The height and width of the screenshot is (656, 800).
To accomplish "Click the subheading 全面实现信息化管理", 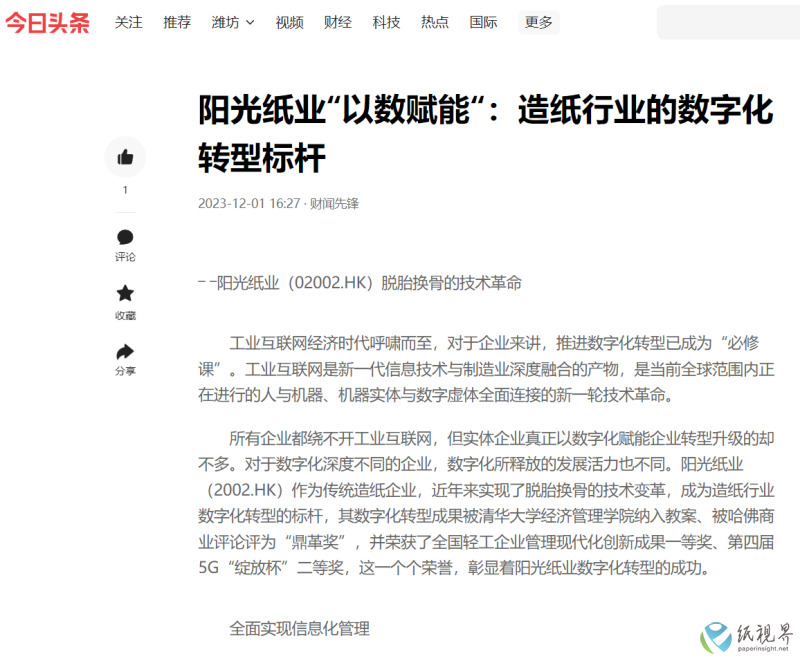I will click(x=299, y=628).
